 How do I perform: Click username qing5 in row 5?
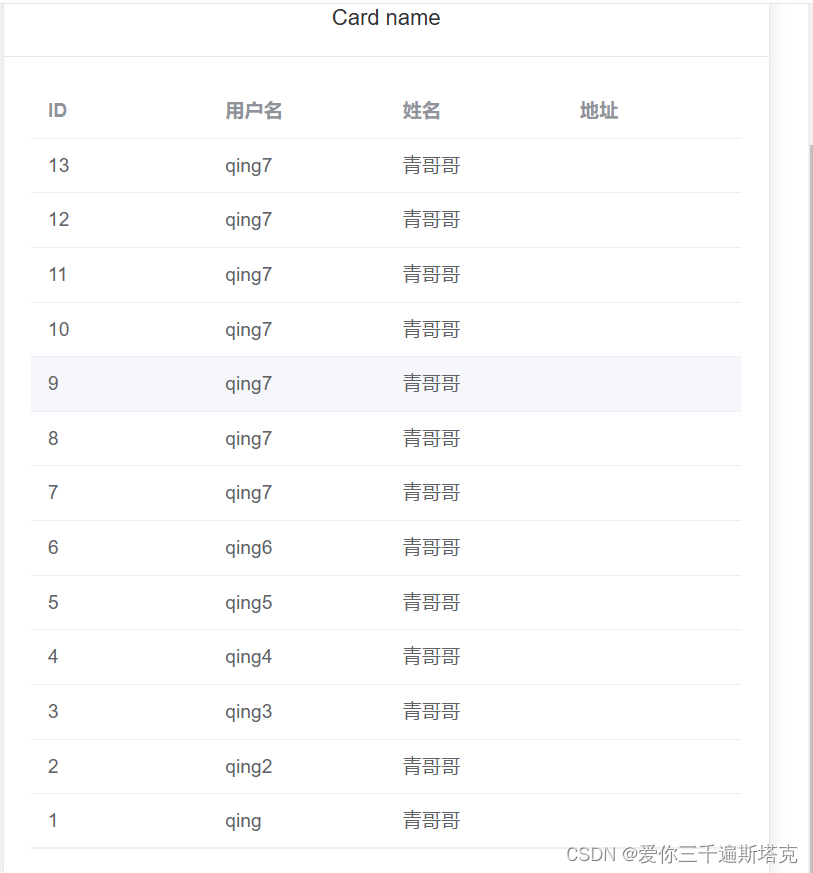point(249,601)
